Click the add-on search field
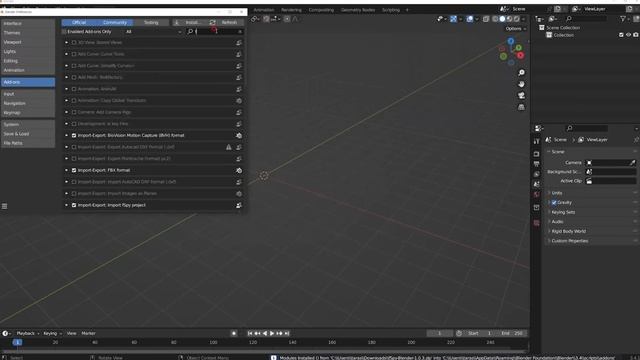Viewport: 640px width, 360px height. 215,31
